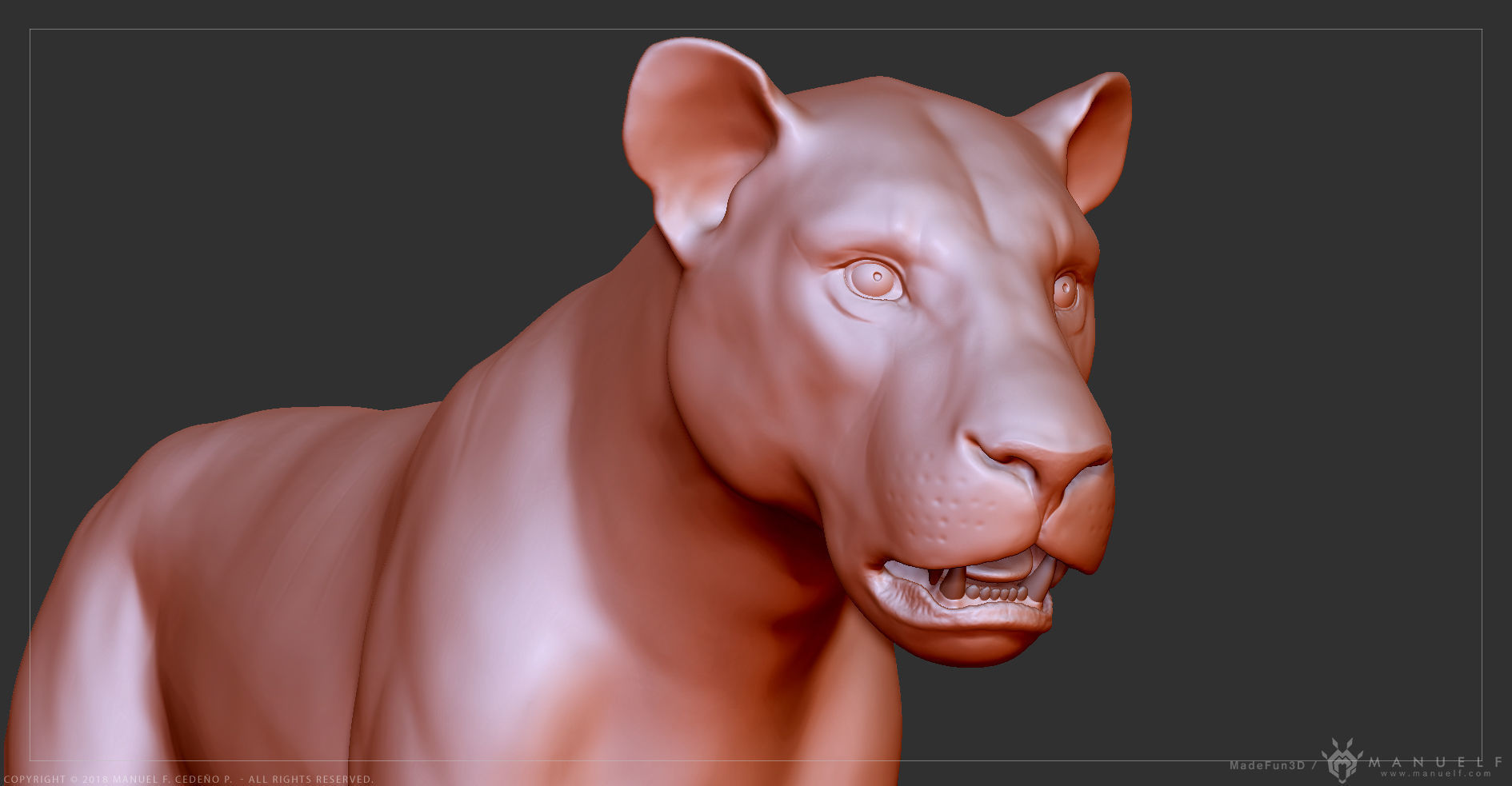
Task: Click the www.manuelf.com web address
Action: pos(1436,773)
